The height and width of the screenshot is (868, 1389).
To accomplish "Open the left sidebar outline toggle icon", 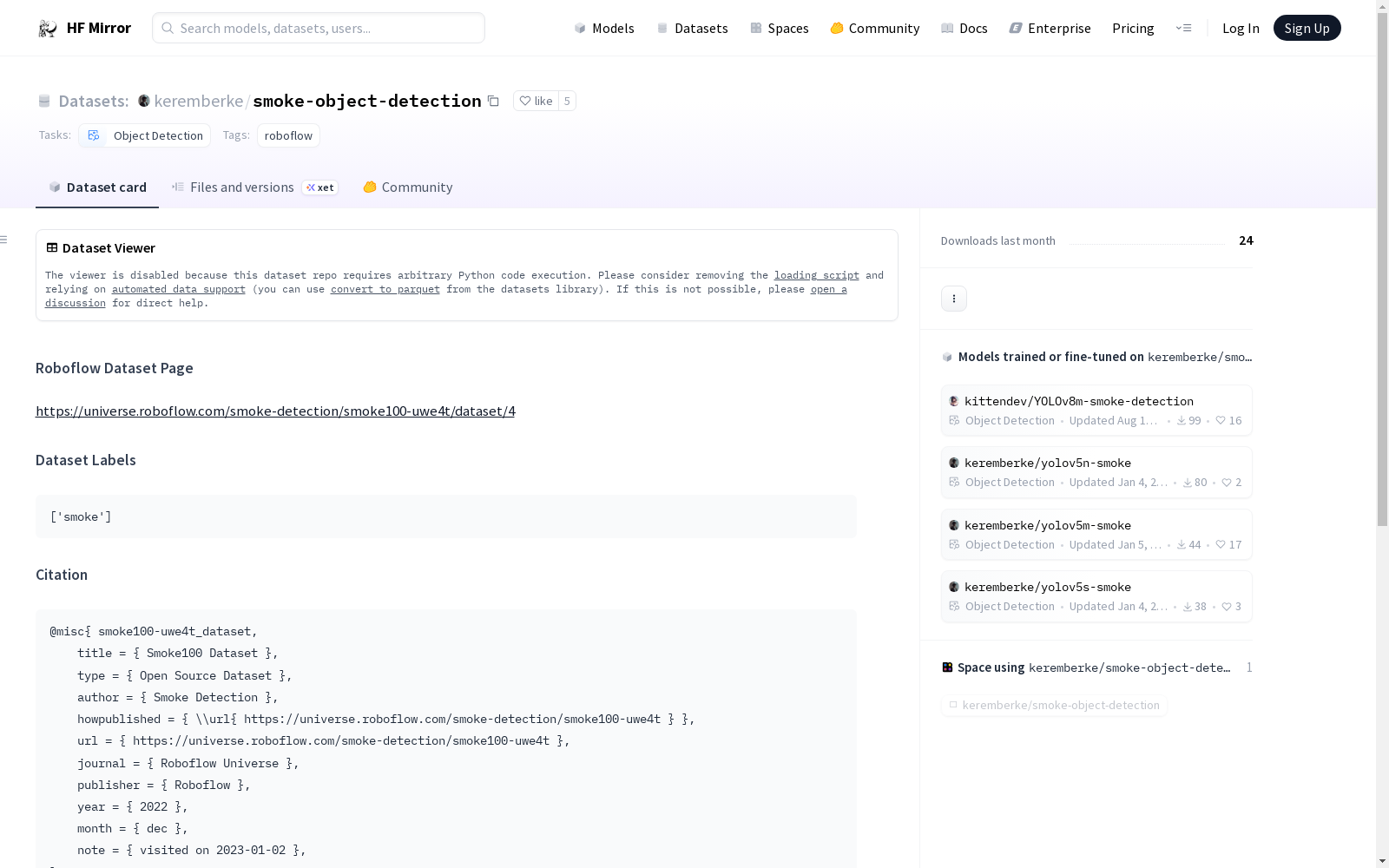I will point(4,240).
